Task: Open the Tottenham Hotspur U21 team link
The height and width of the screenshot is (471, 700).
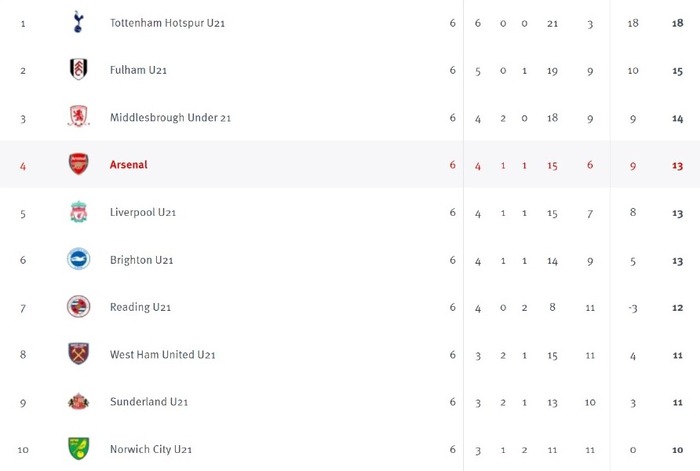Action: pyautogui.click(x=167, y=23)
